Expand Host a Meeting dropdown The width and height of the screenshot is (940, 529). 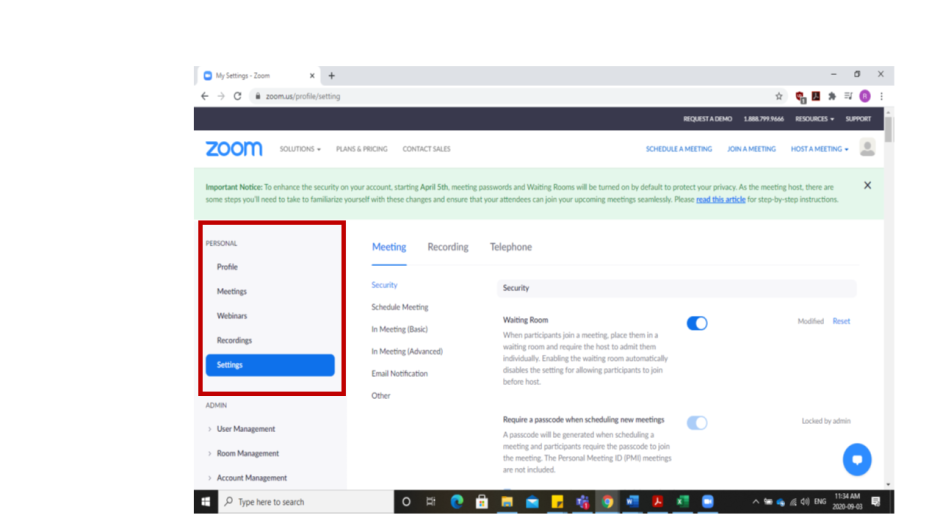tap(820, 149)
